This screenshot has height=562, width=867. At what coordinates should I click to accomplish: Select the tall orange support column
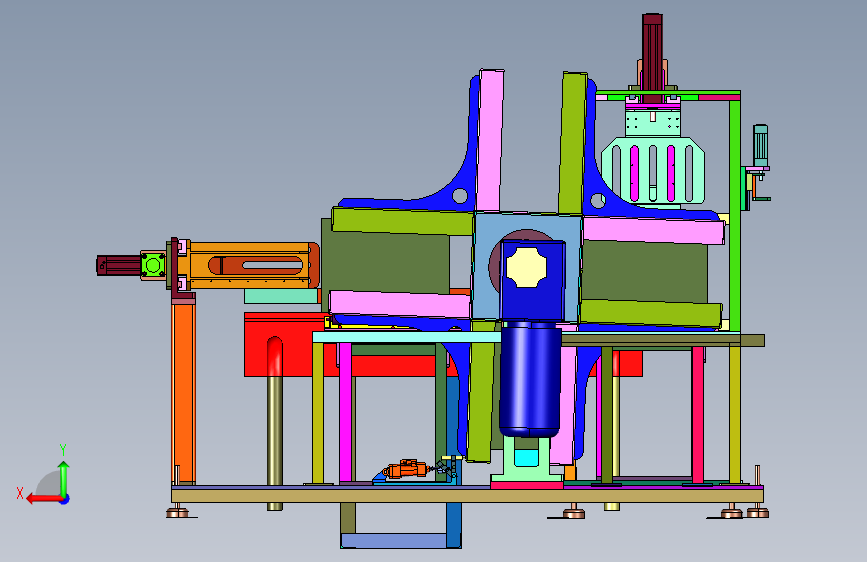(x=184, y=393)
